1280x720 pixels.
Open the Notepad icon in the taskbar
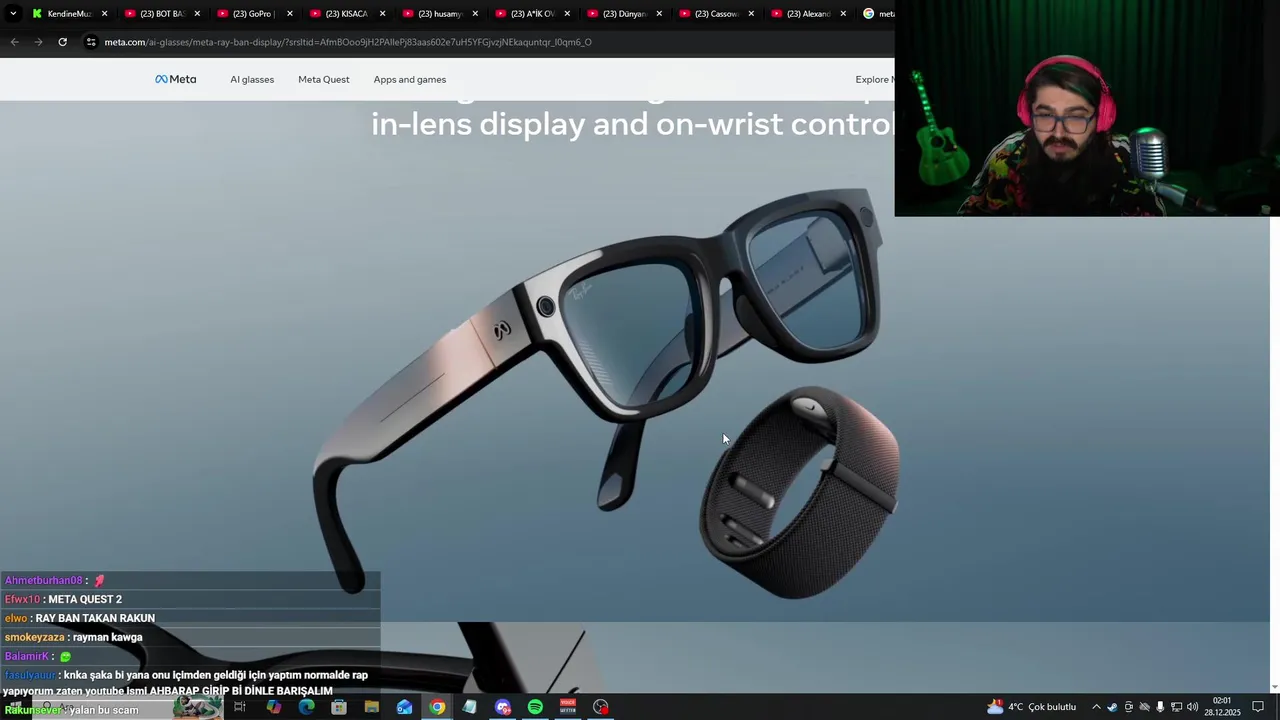(469, 707)
